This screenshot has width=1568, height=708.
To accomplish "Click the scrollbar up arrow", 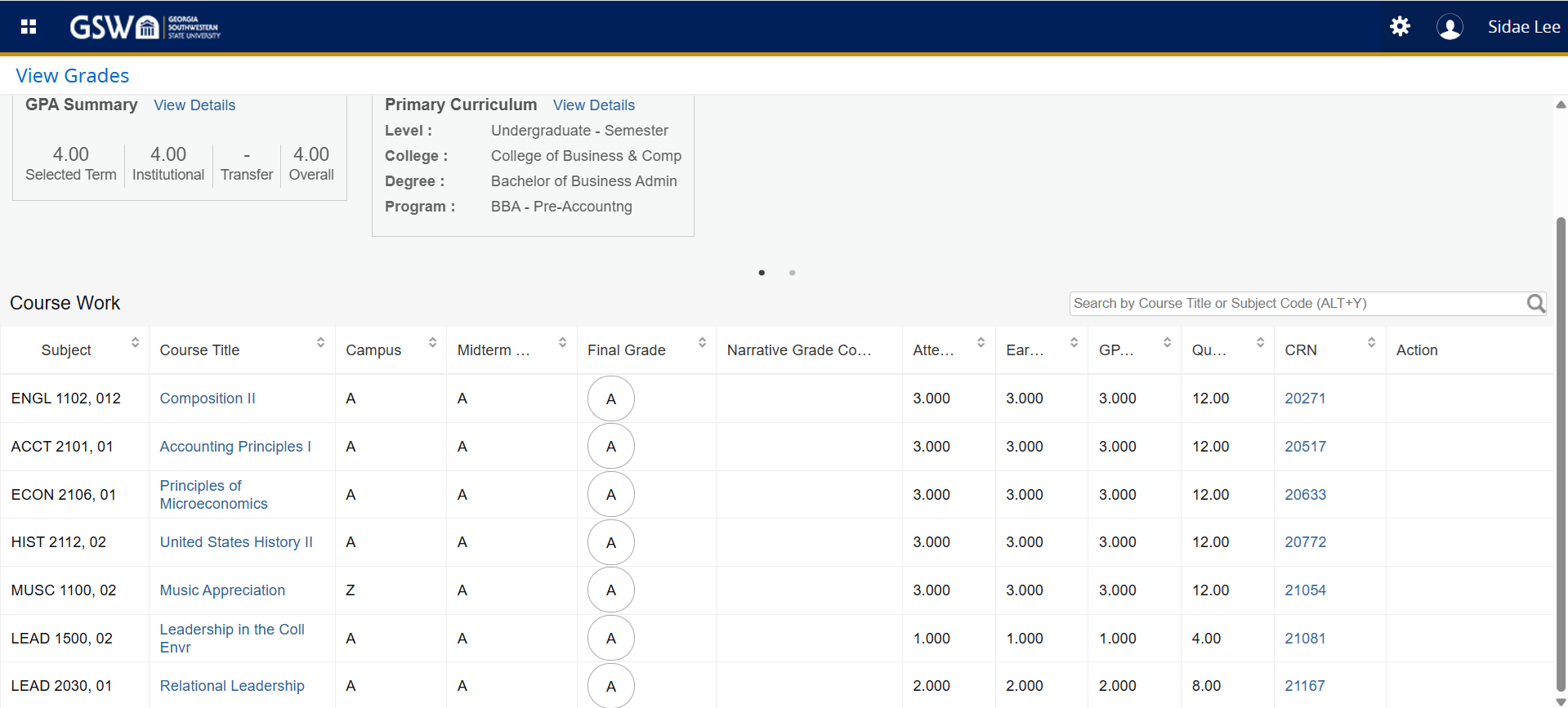I will tap(1561, 105).
